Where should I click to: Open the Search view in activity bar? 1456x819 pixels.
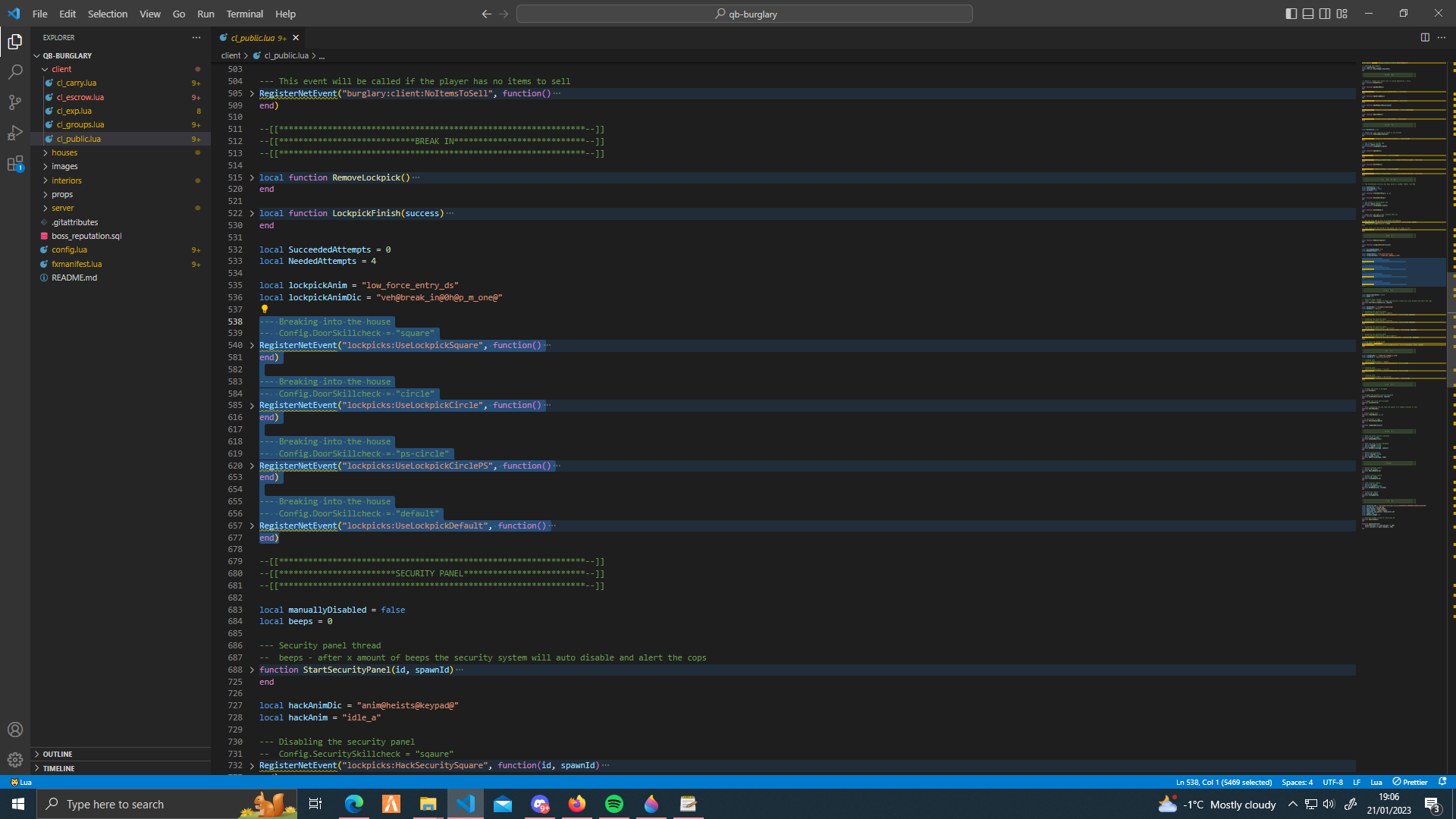(x=15, y=72)
